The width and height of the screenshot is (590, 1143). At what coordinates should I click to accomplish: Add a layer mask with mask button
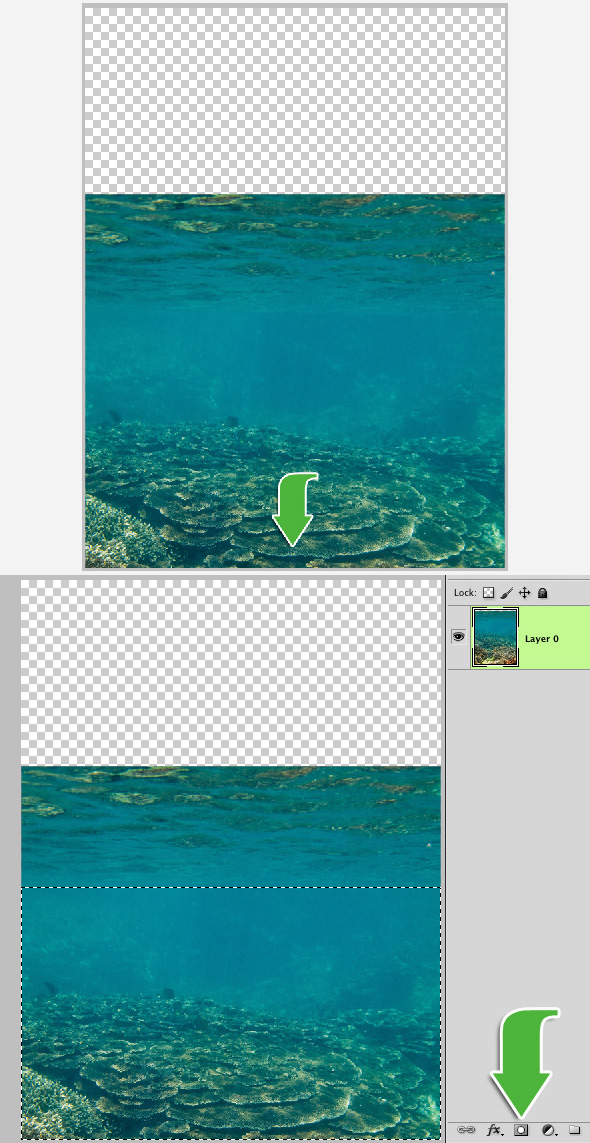pos(521,1130)
